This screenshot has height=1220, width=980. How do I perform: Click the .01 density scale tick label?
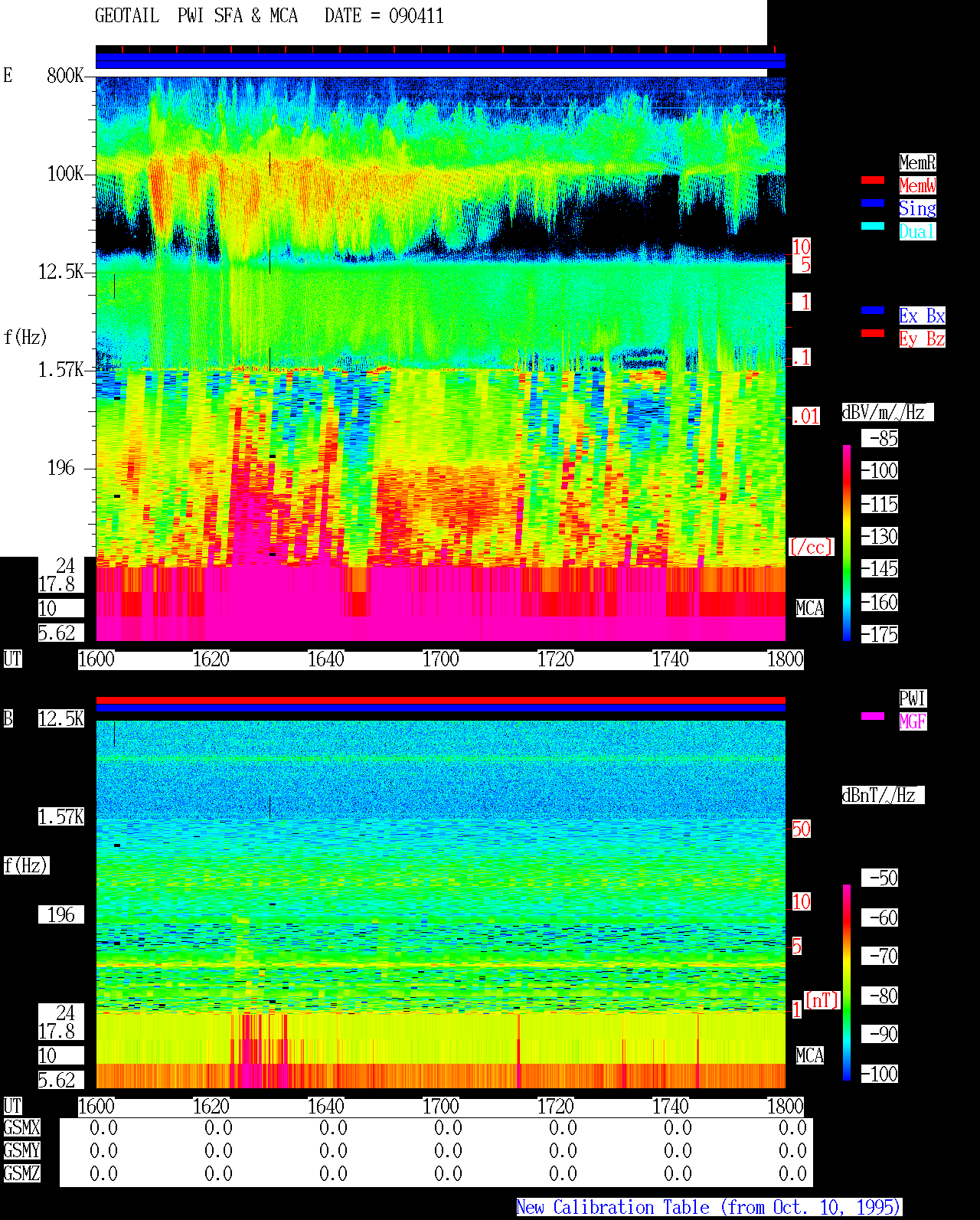[x=805, y=417]
